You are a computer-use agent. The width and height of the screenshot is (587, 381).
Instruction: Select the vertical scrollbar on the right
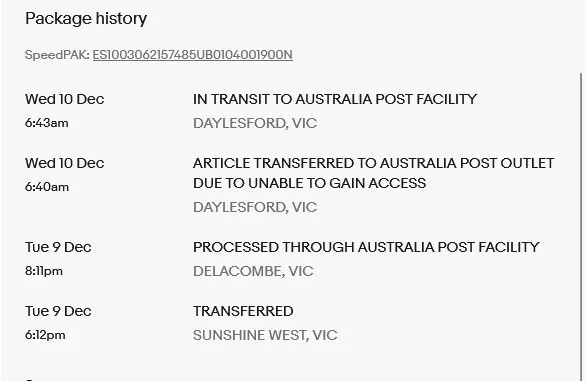pos(581,227)
